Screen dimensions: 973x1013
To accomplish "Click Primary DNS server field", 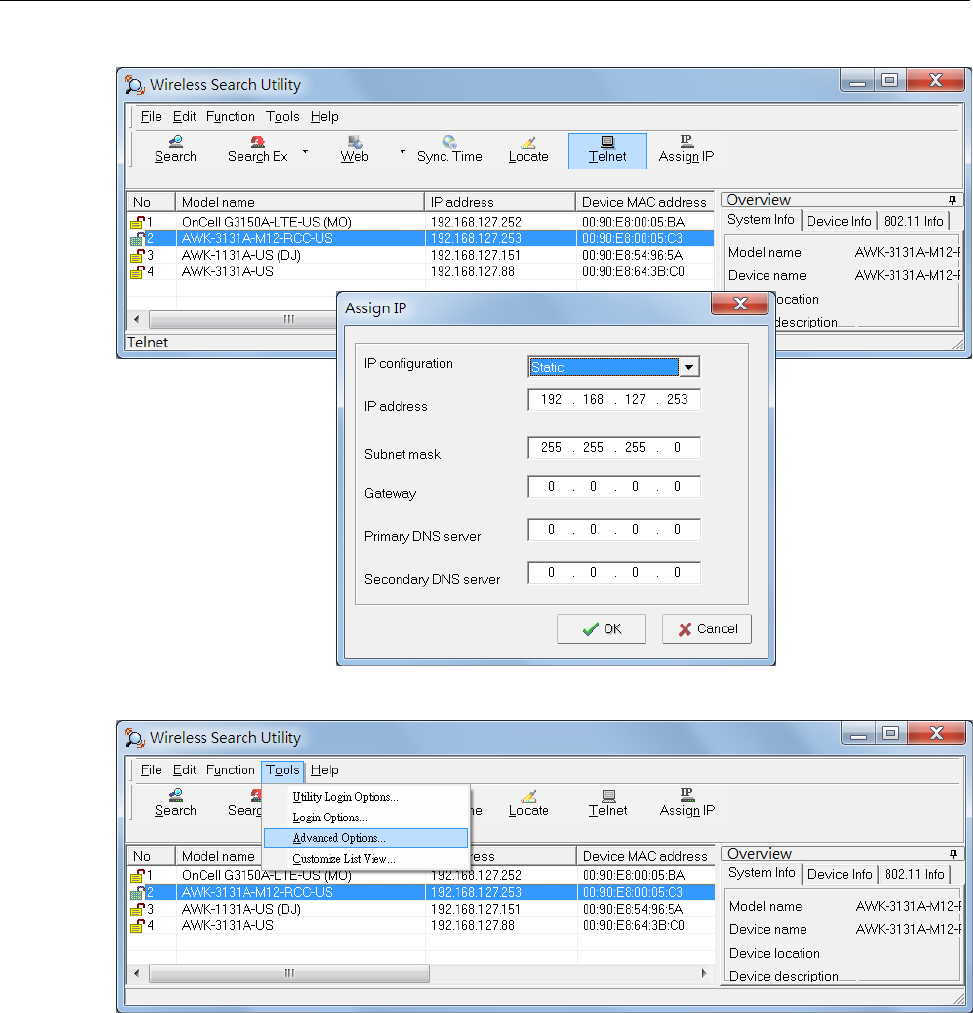I will click(x=614, y=529).
